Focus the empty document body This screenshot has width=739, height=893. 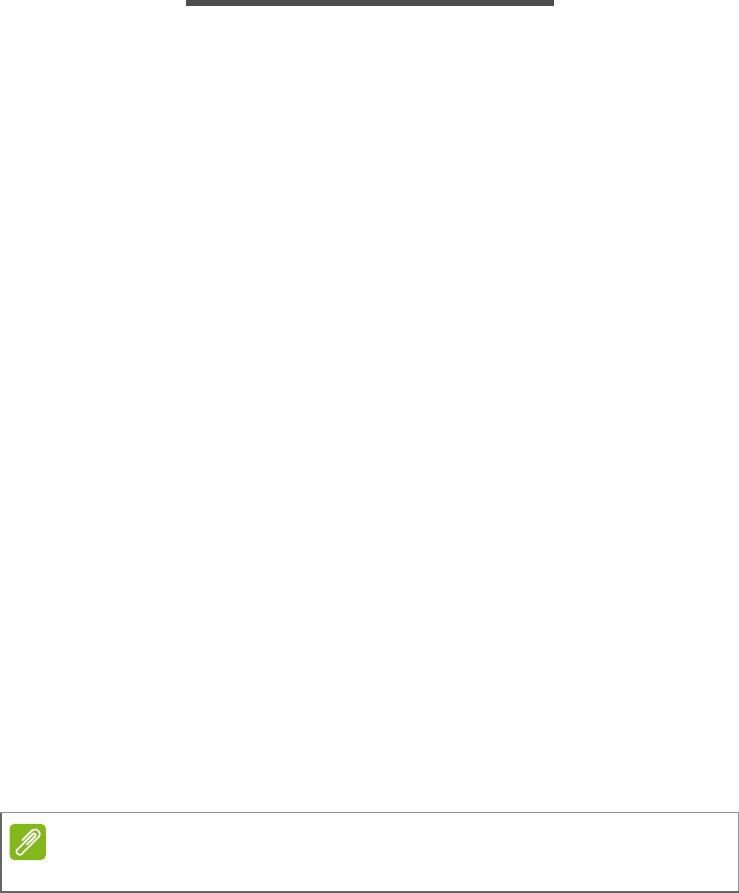click(x=370, y=409)
